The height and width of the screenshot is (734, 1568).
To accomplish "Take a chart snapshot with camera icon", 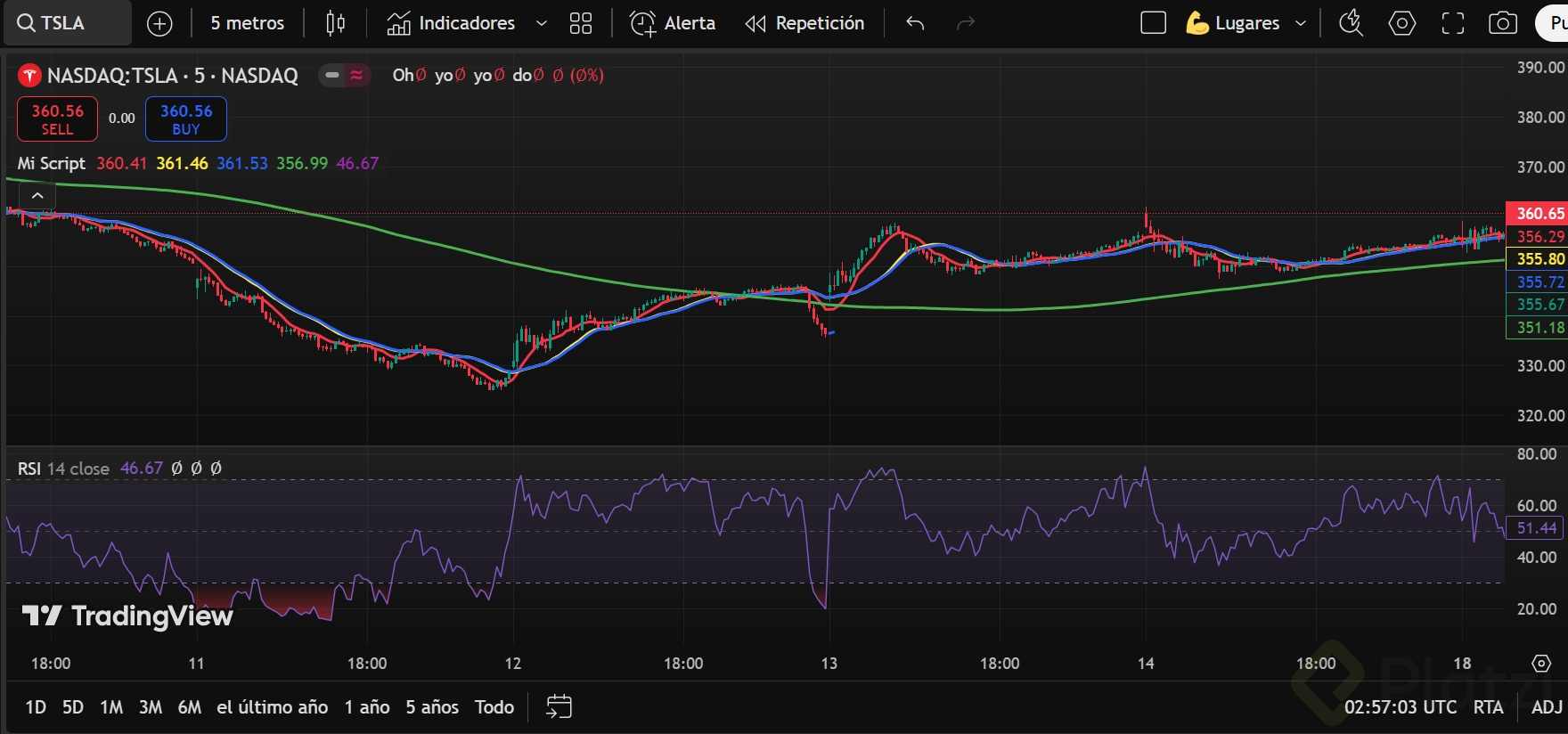I will [1503, 23].
